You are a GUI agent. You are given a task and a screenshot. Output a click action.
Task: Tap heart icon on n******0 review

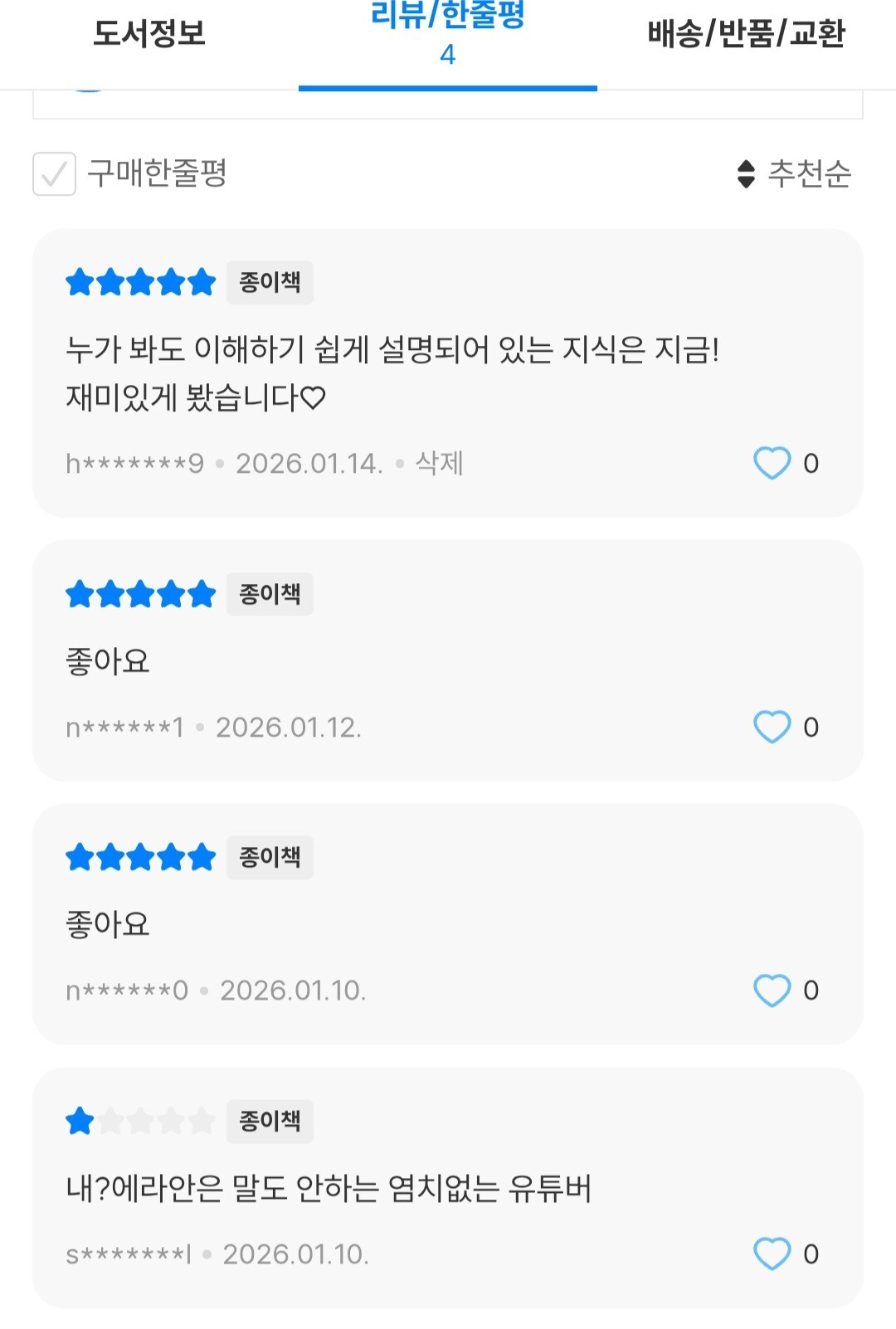click(x=772, y=990)
